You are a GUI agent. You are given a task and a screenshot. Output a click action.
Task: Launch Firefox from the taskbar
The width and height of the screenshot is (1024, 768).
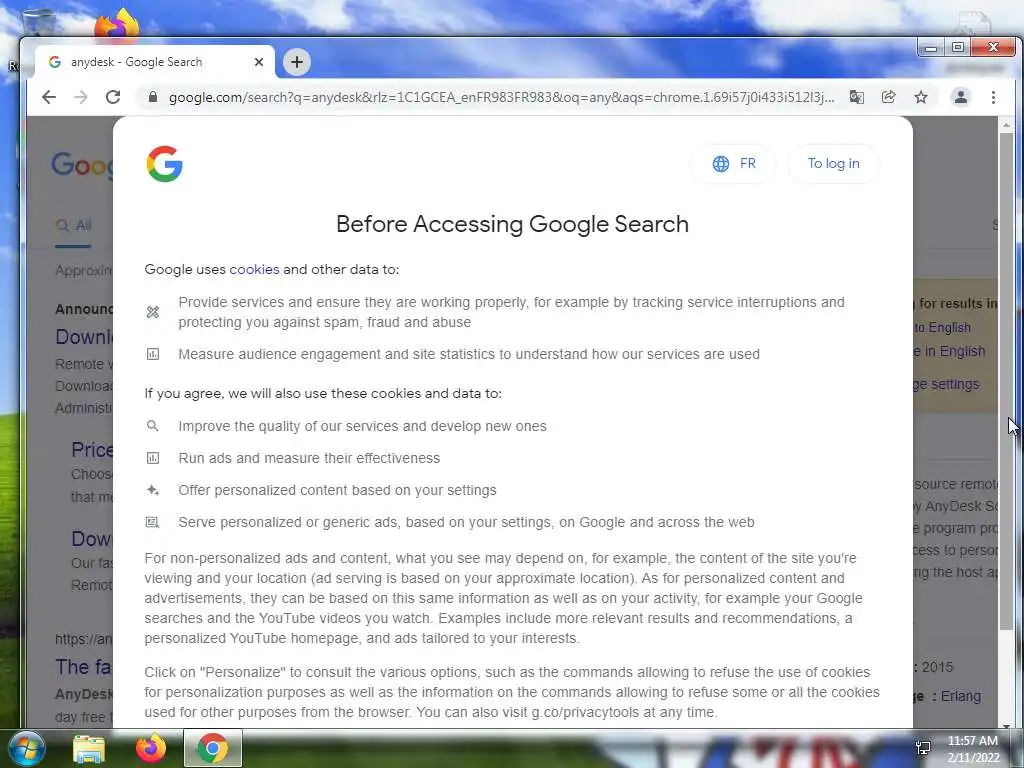pos(151,748)
